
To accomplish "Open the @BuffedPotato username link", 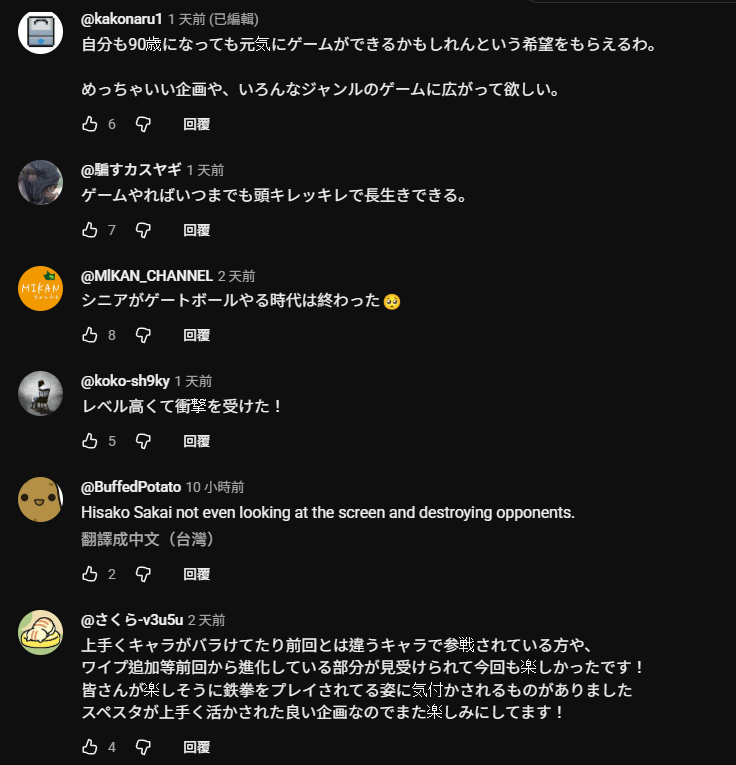I will [x=131, y=487].
